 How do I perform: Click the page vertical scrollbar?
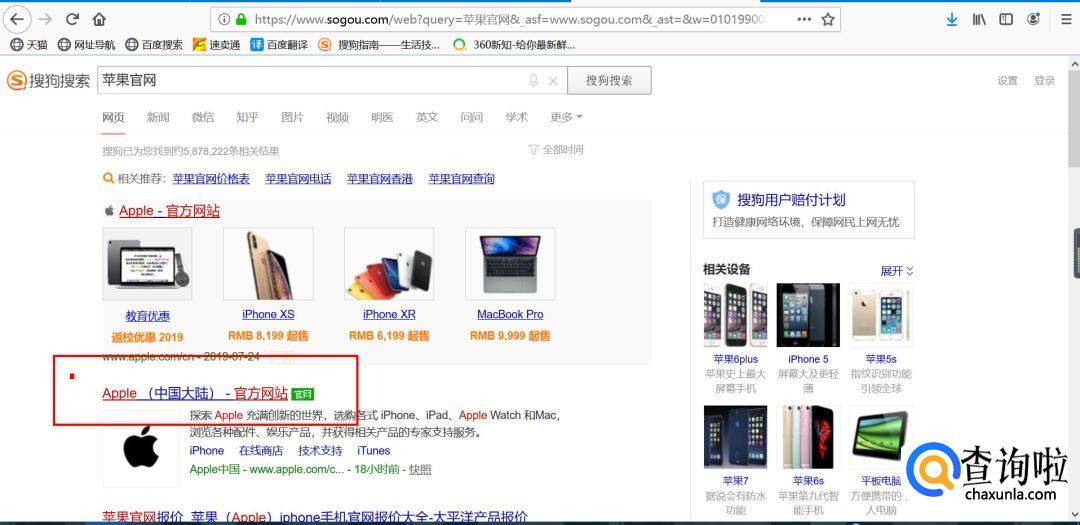coord(1074,117)
